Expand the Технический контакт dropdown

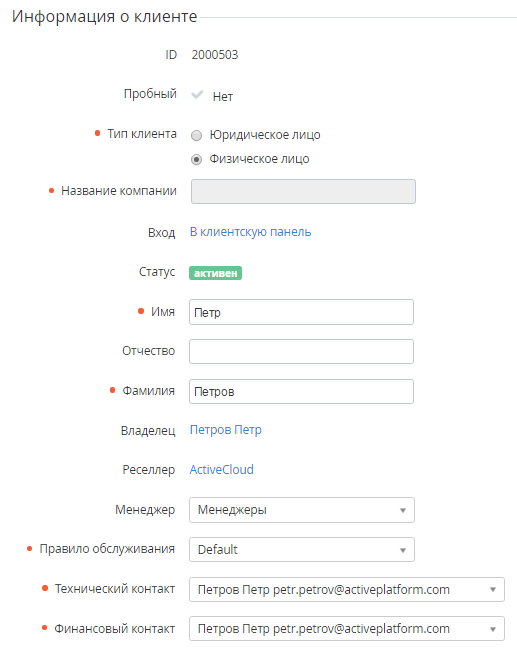[x=347, y=589]
